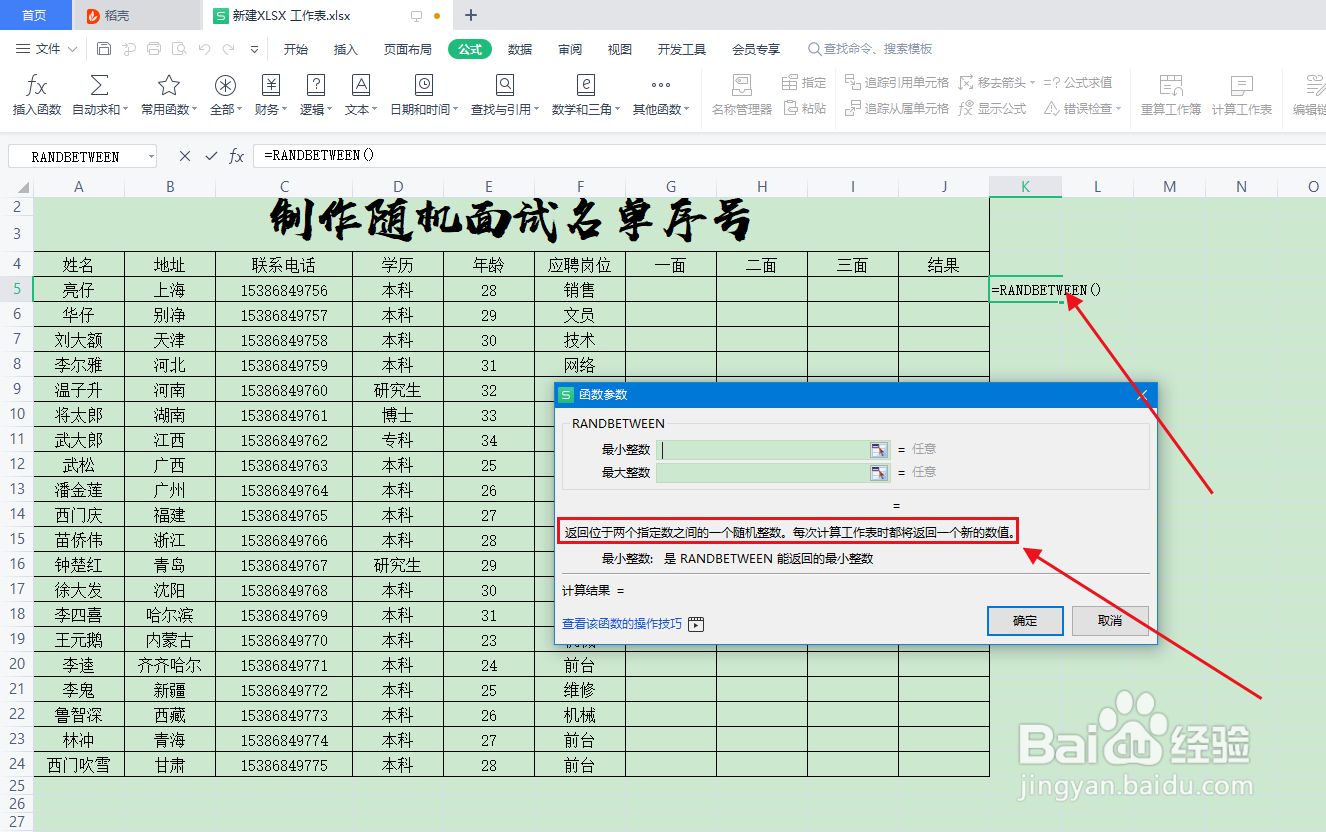Open the 逻辑 question-mark functions icon

pos(316,86)
